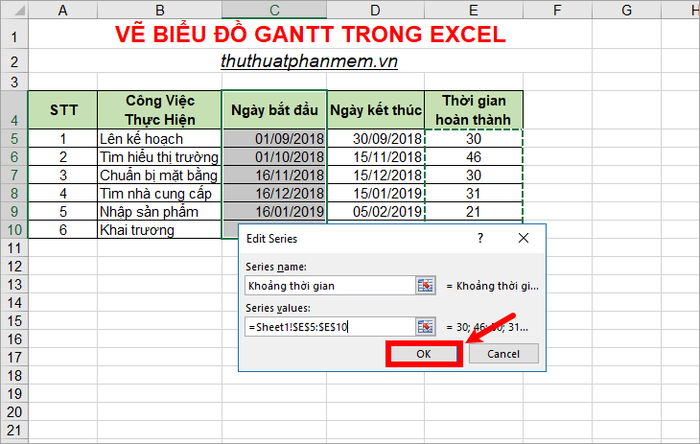
Task: Click start date cell '01/09/2018'
Action: pyautogui.click(x=274, y=138)
